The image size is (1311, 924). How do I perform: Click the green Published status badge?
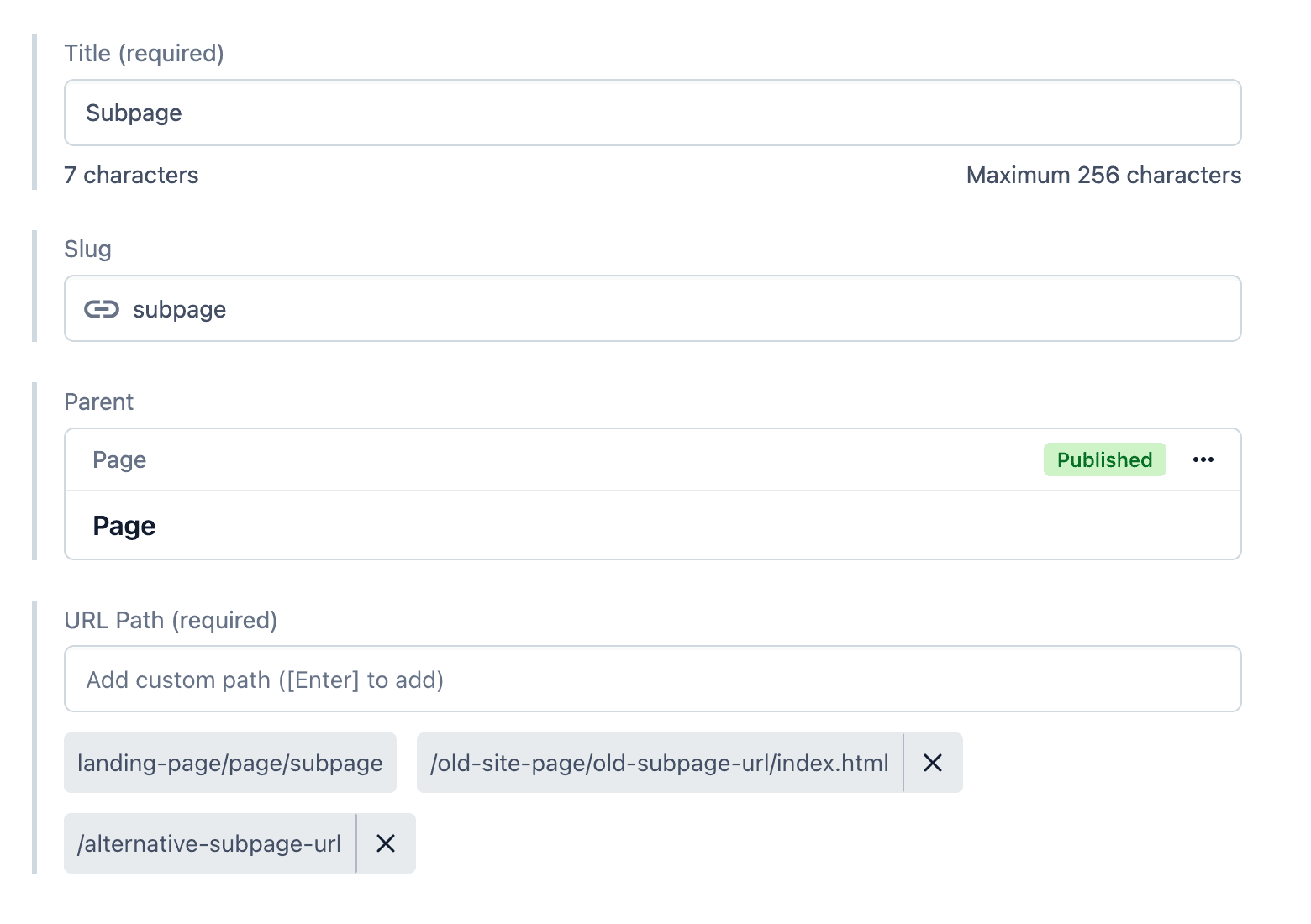pos(1104,459)
